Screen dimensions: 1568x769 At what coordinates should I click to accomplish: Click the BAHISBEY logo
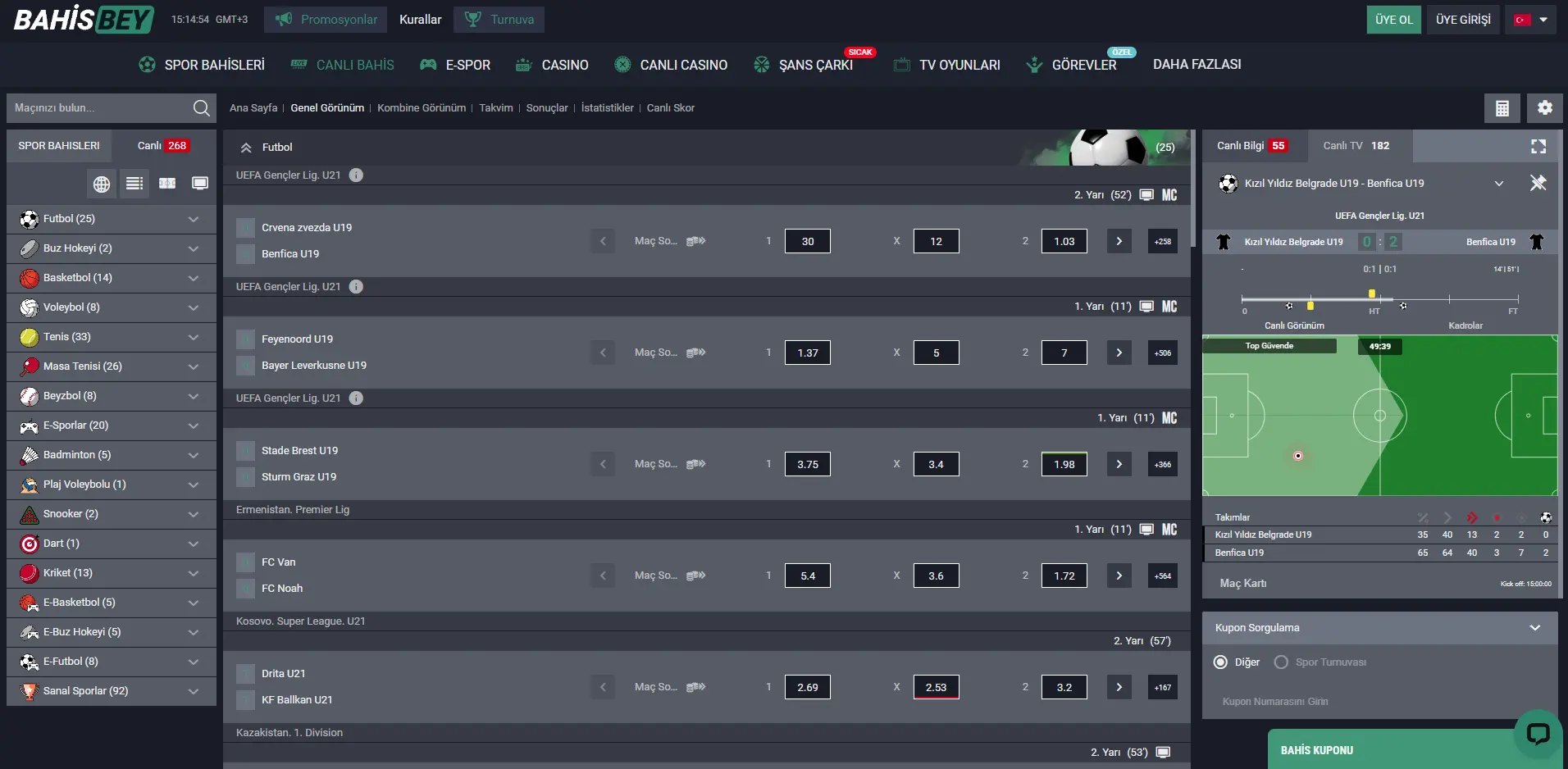pyautogui.click(x=84, y=19)
